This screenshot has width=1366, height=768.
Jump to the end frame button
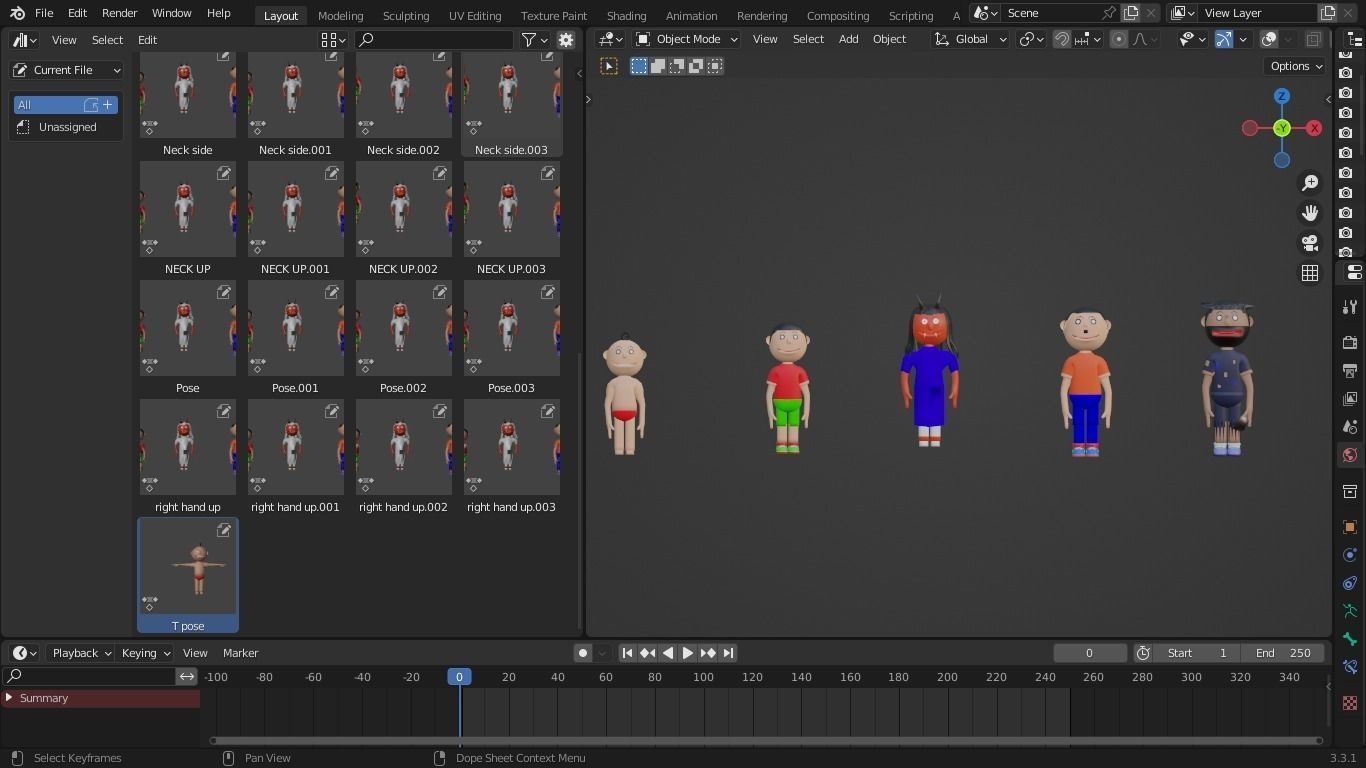[x=728, y=653]
